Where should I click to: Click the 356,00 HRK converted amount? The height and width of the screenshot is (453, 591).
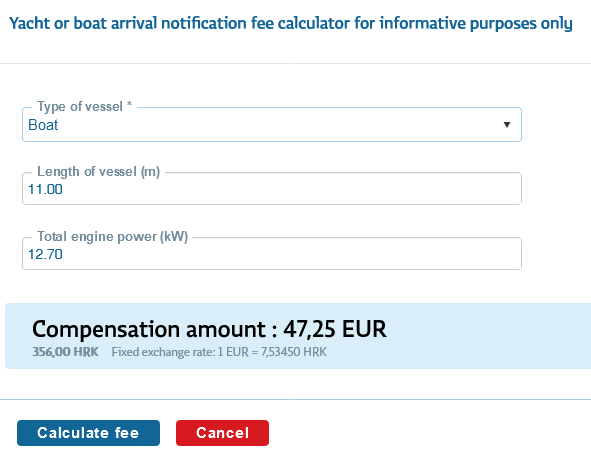pos(65,352)
